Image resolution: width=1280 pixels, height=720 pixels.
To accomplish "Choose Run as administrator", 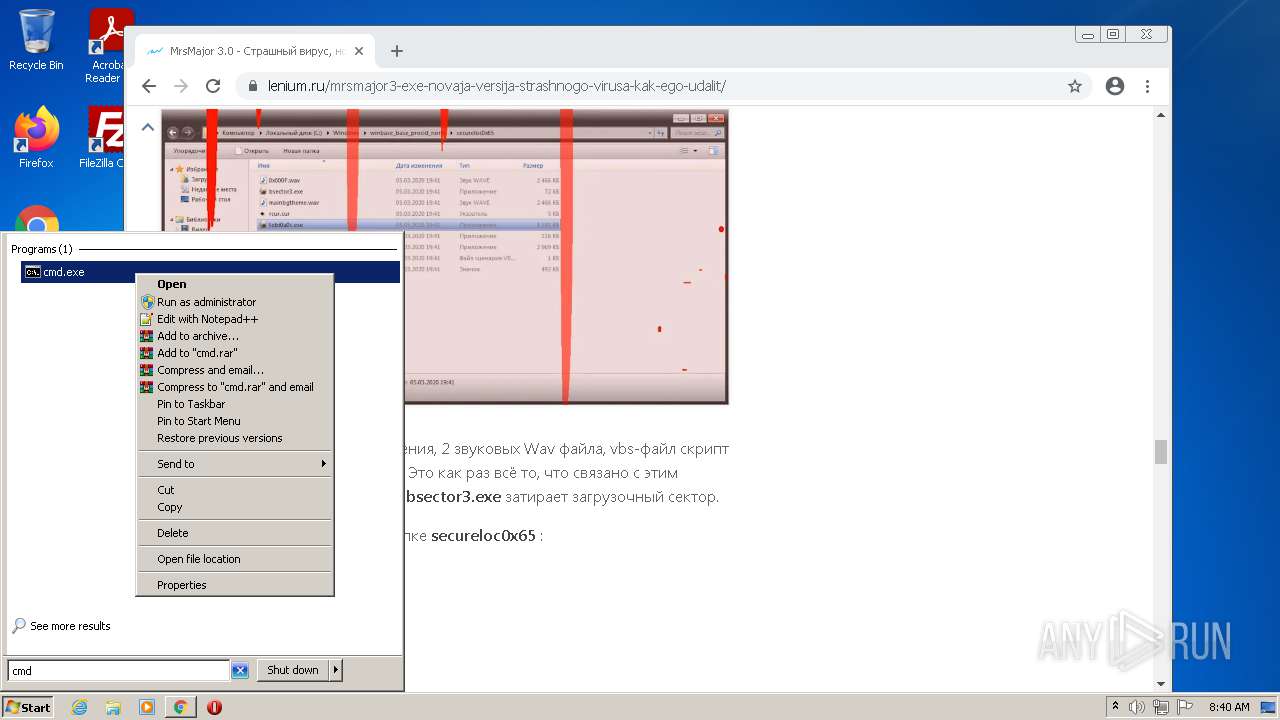I will click(x=235, y=302).
